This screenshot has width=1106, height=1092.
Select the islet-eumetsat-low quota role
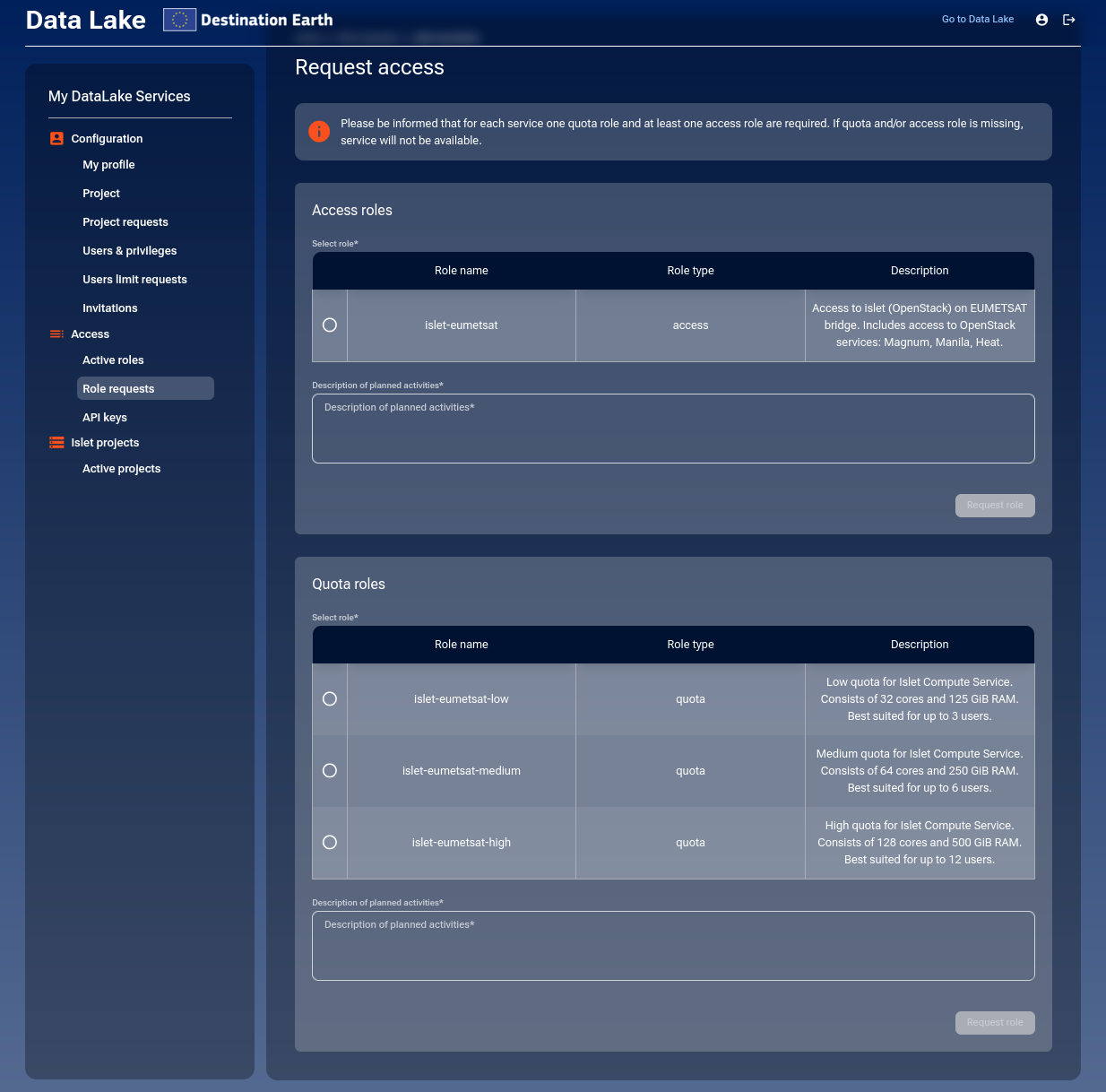point(329,698)
